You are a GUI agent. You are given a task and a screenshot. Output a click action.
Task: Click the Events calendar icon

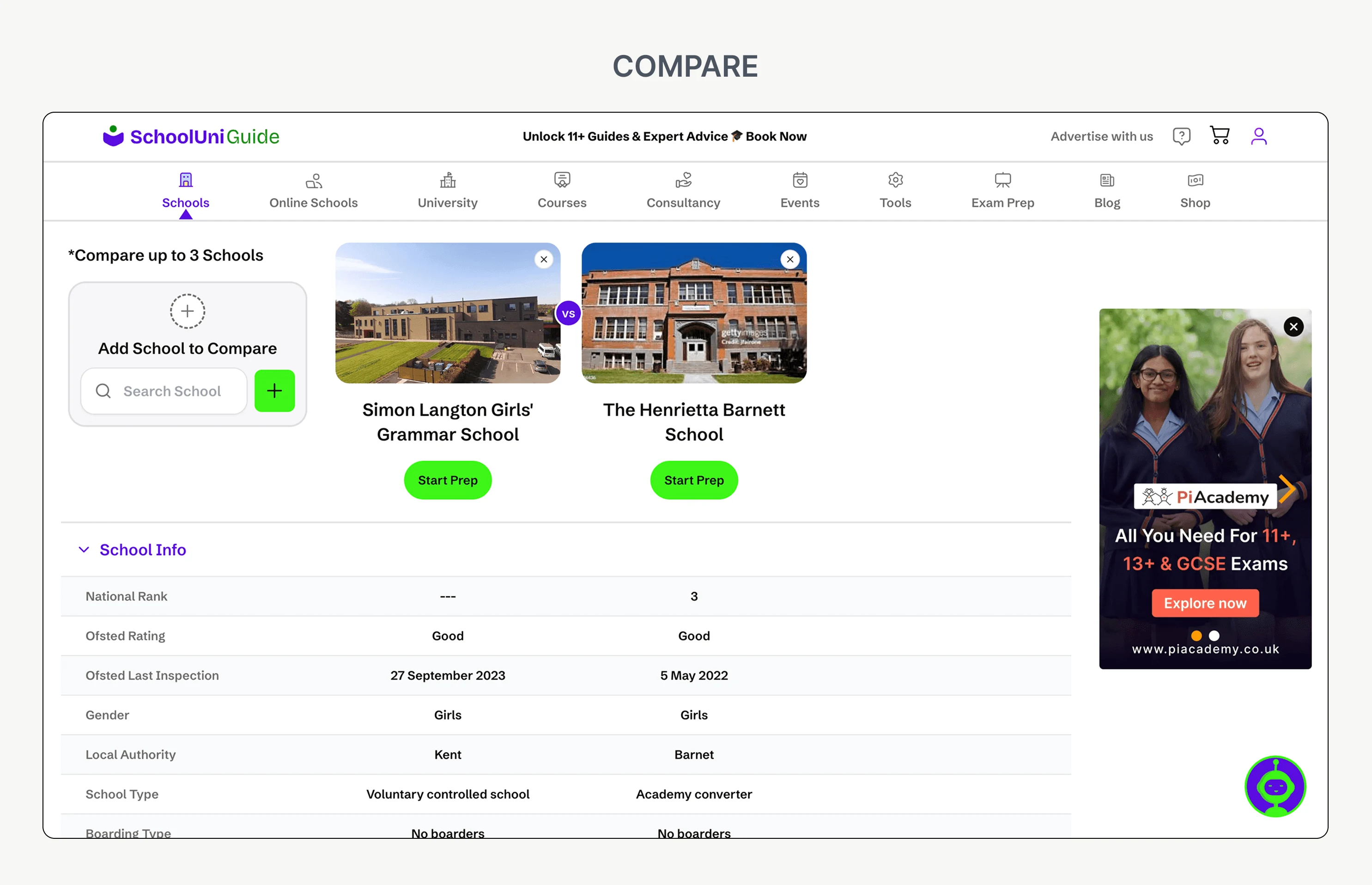tap(800, 180)
